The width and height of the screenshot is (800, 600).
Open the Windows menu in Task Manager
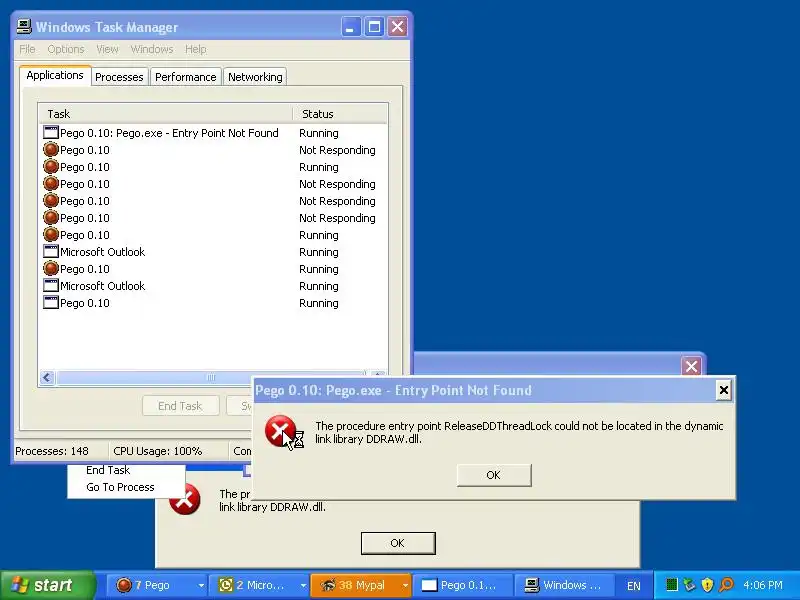click(152, 49)
